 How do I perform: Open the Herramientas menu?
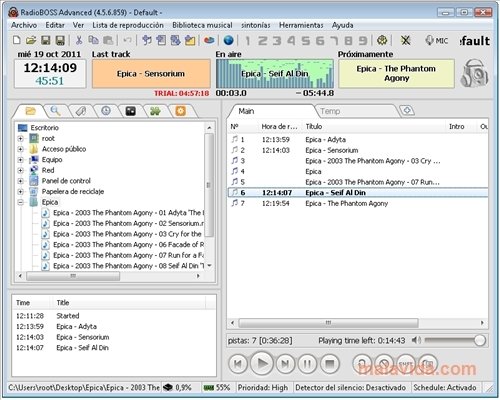301,25
